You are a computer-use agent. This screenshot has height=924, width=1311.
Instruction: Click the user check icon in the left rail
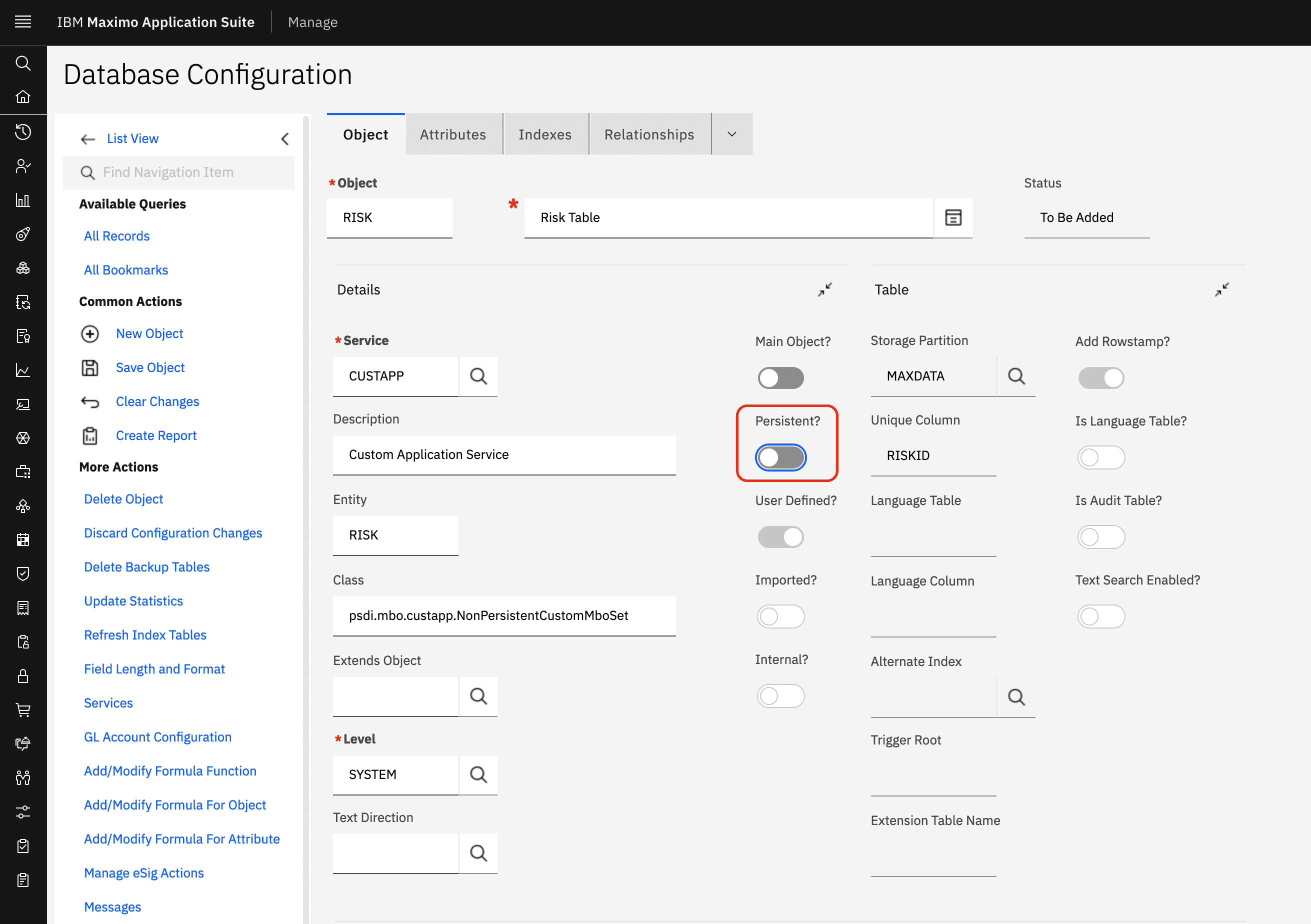point(23,166)
